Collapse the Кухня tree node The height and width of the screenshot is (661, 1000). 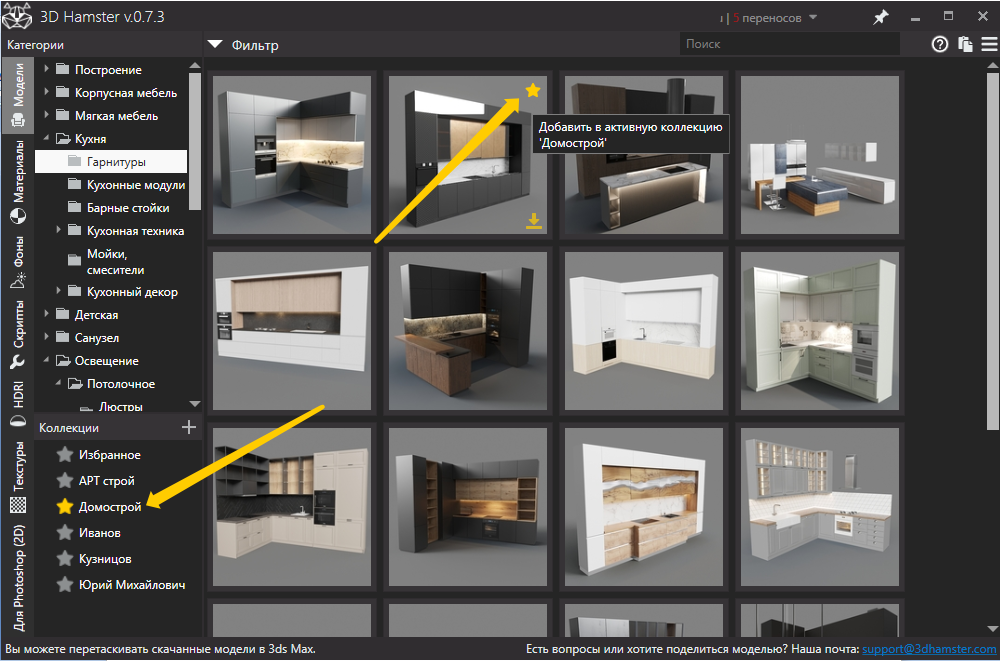pos(46,138)
